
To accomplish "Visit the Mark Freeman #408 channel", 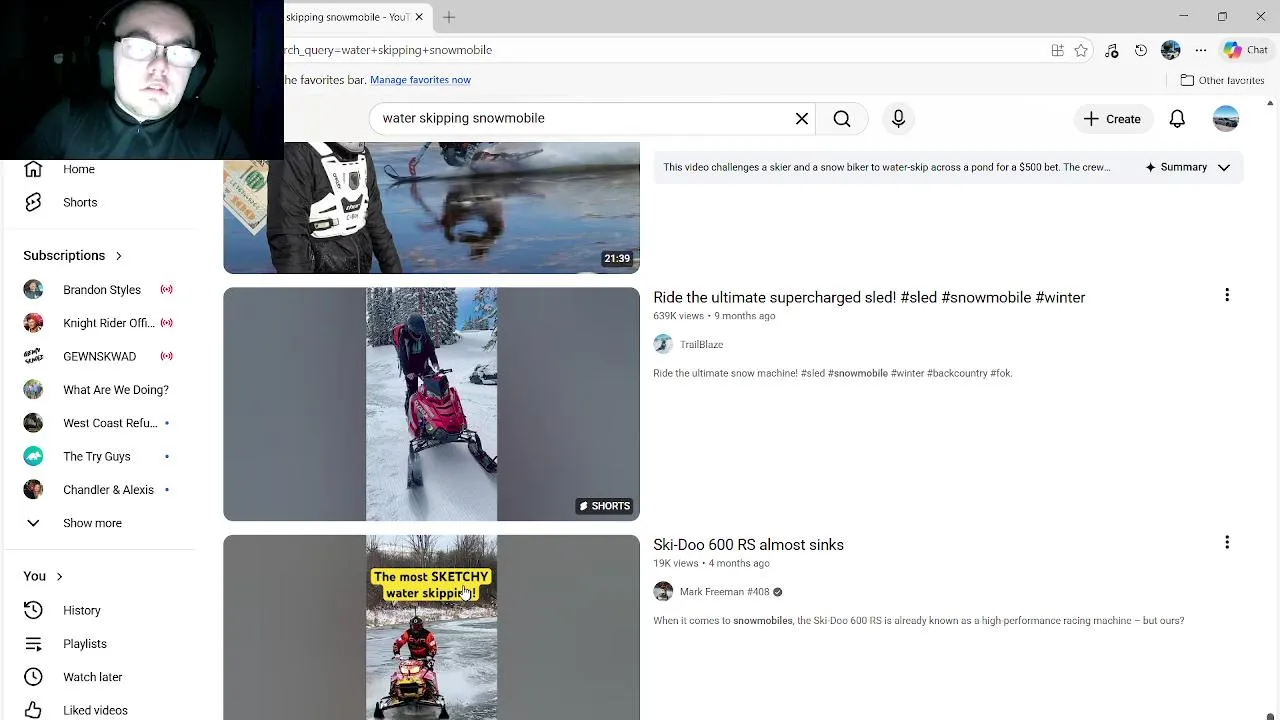I will pos(724,592).
